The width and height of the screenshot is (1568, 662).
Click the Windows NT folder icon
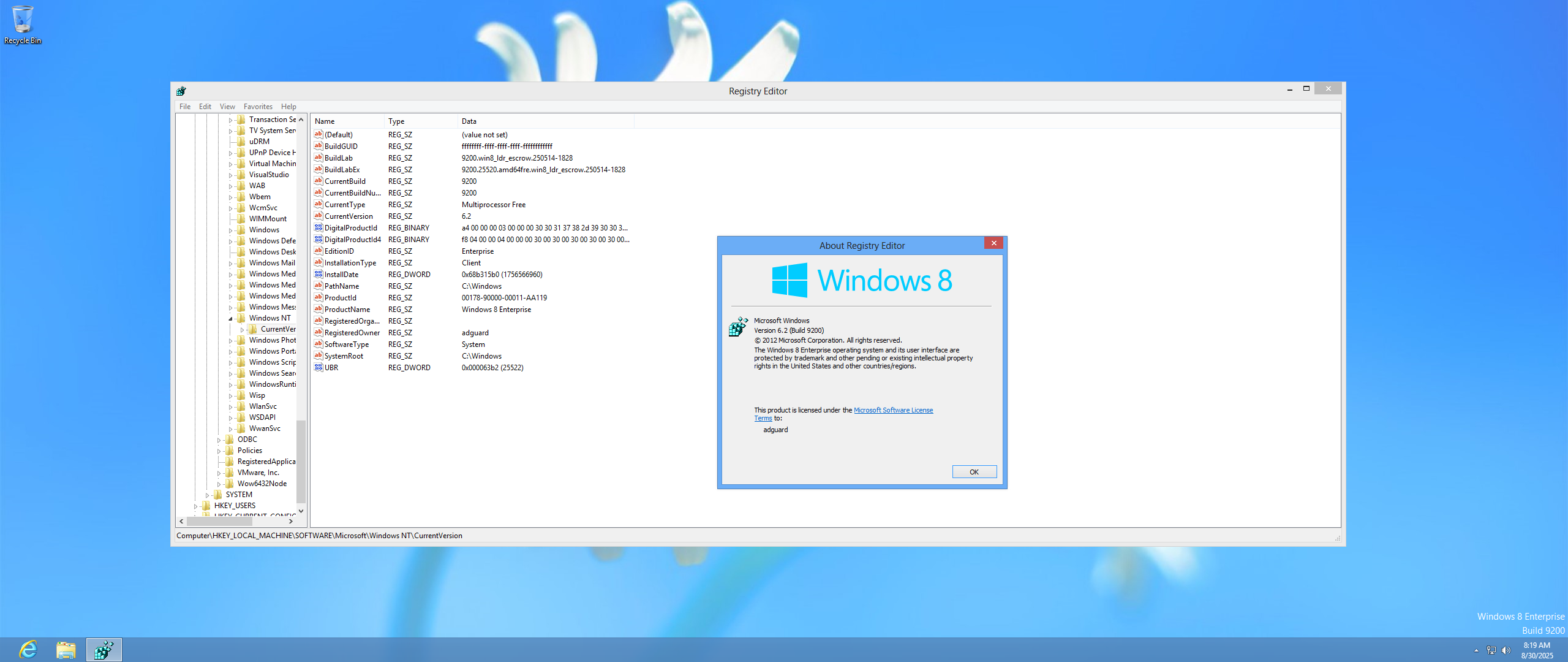[241, 318]
